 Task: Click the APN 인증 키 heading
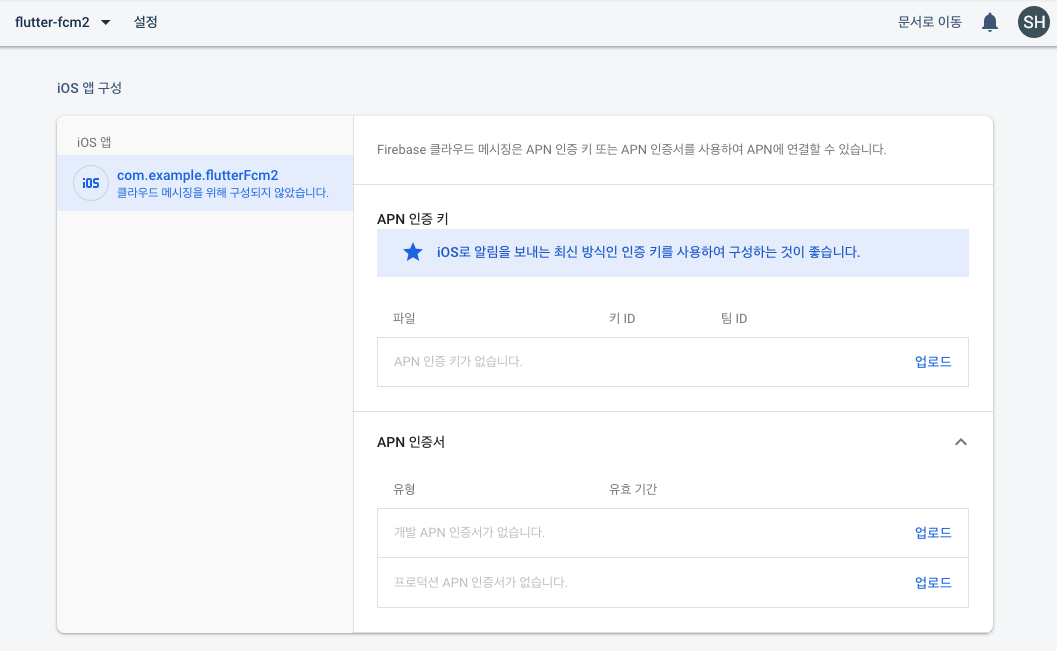tap(413, 219)
